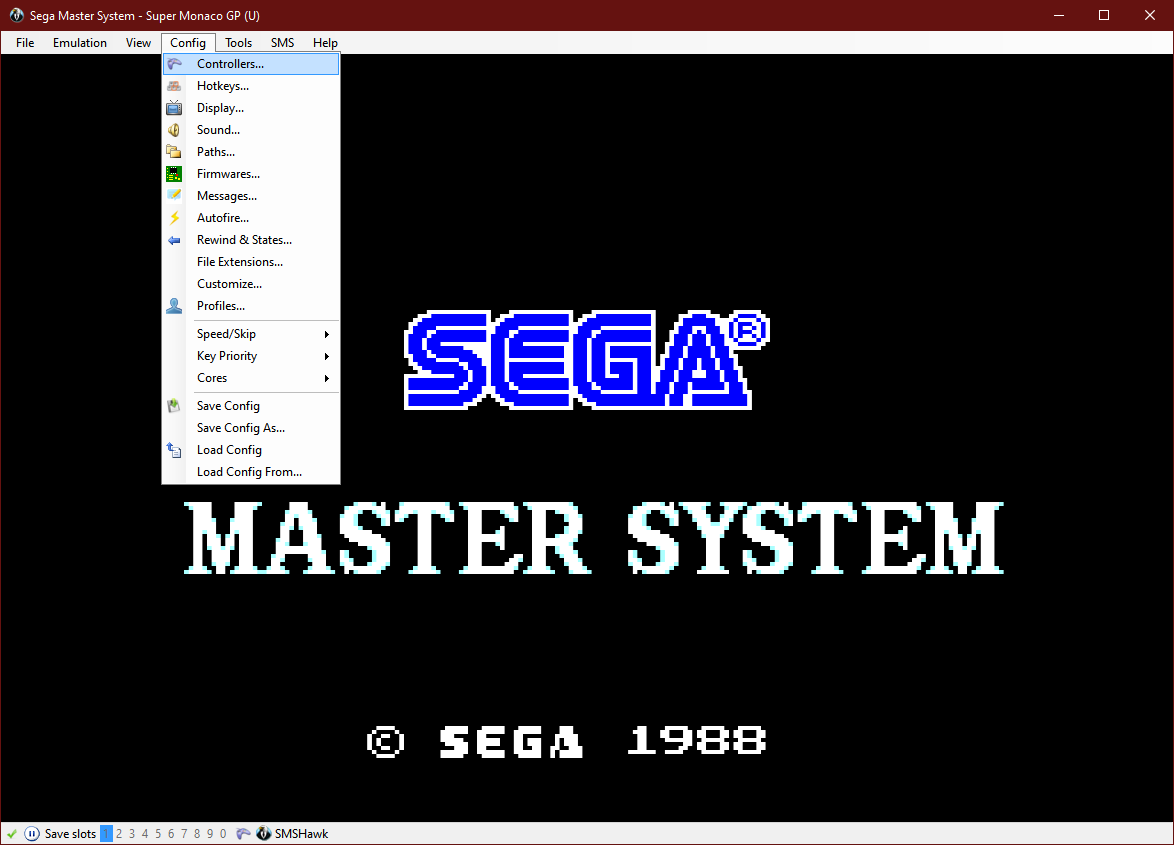
Task: Open Firmwares via the green chip icon
Action: (x=174, y=174)
